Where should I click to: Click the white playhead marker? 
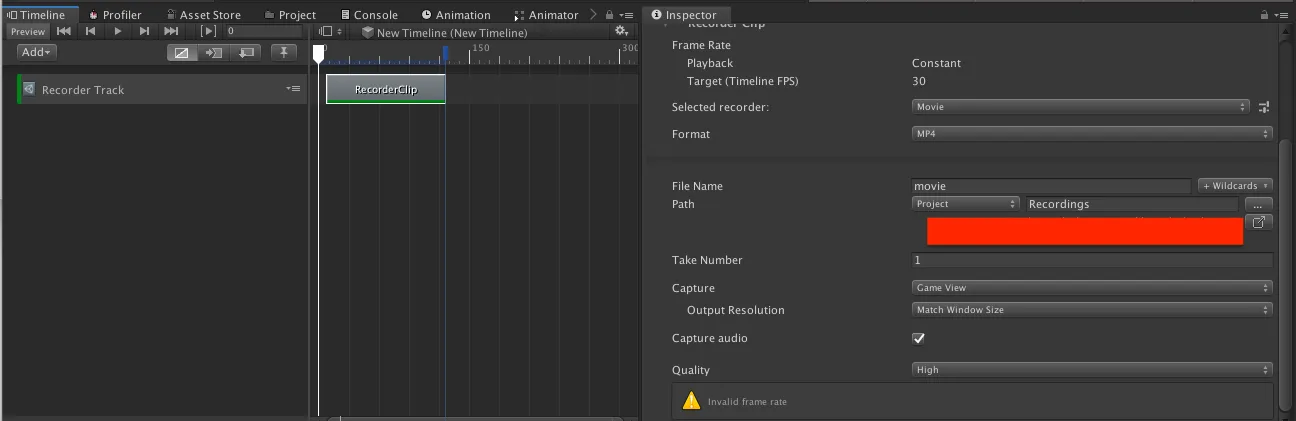tap(318, 54)
